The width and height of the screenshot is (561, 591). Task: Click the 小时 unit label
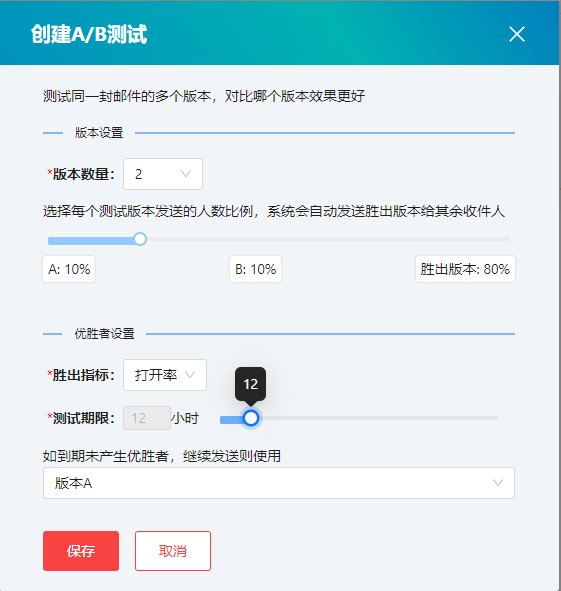point(185,418)
